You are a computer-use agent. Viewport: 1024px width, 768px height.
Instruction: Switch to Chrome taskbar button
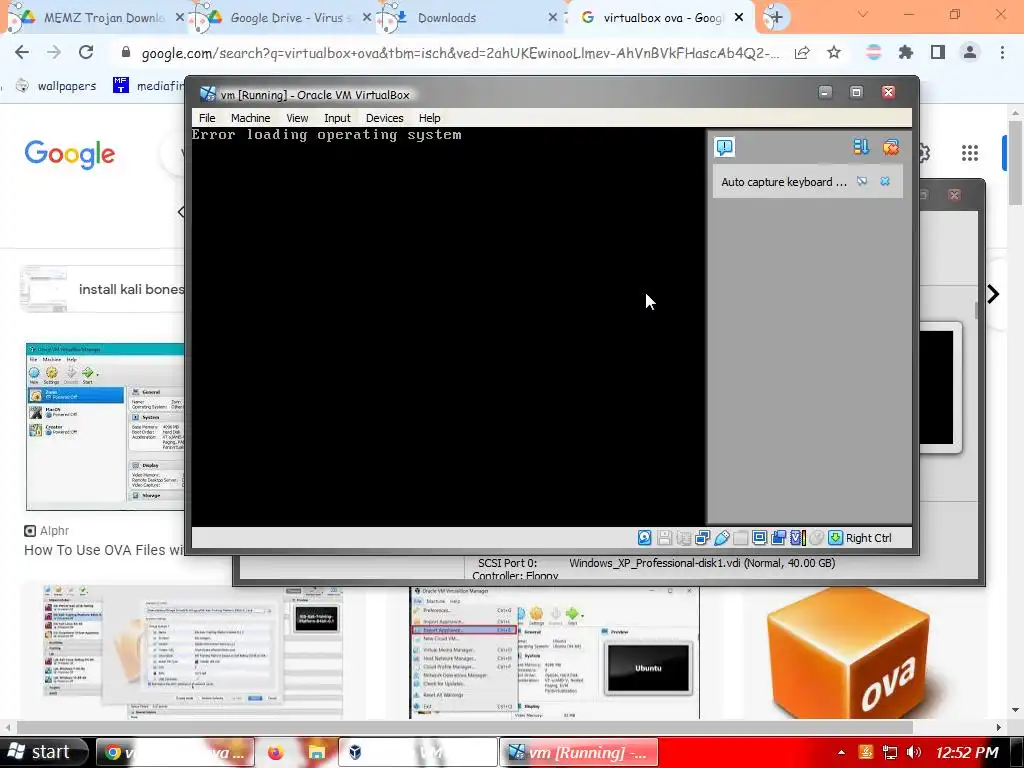pyautogui.click(x=174, y=752)
